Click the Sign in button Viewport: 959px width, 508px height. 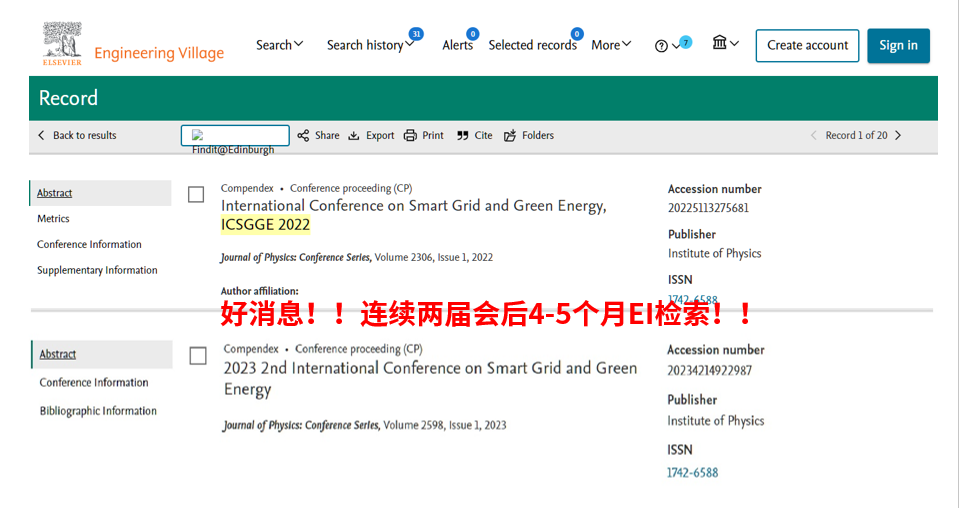click(898, 45)
